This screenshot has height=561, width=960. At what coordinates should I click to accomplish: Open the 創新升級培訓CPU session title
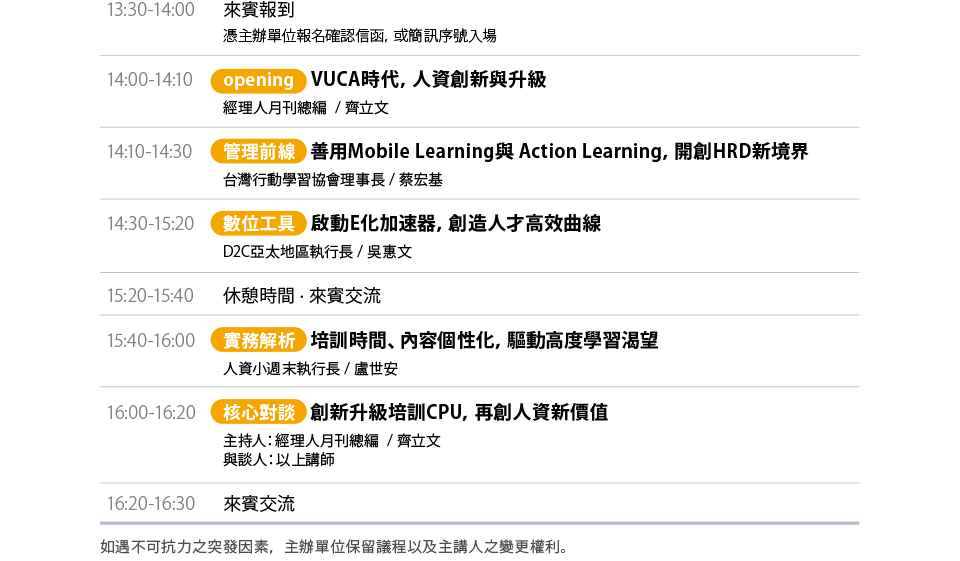[x=459, y=413]
